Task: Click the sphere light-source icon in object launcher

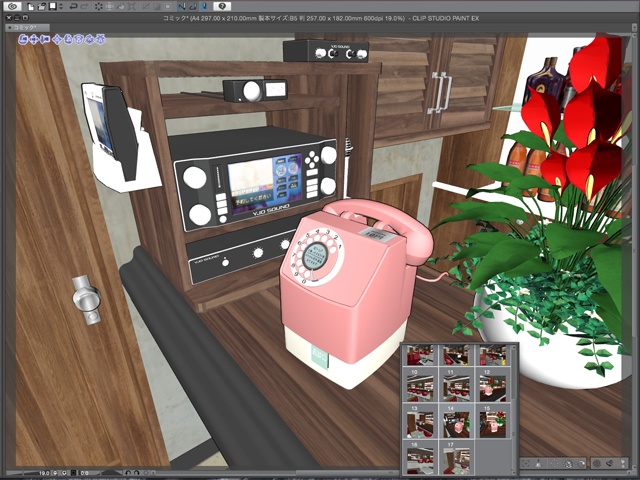Action: pyautogui.click(x=597, y=463)
